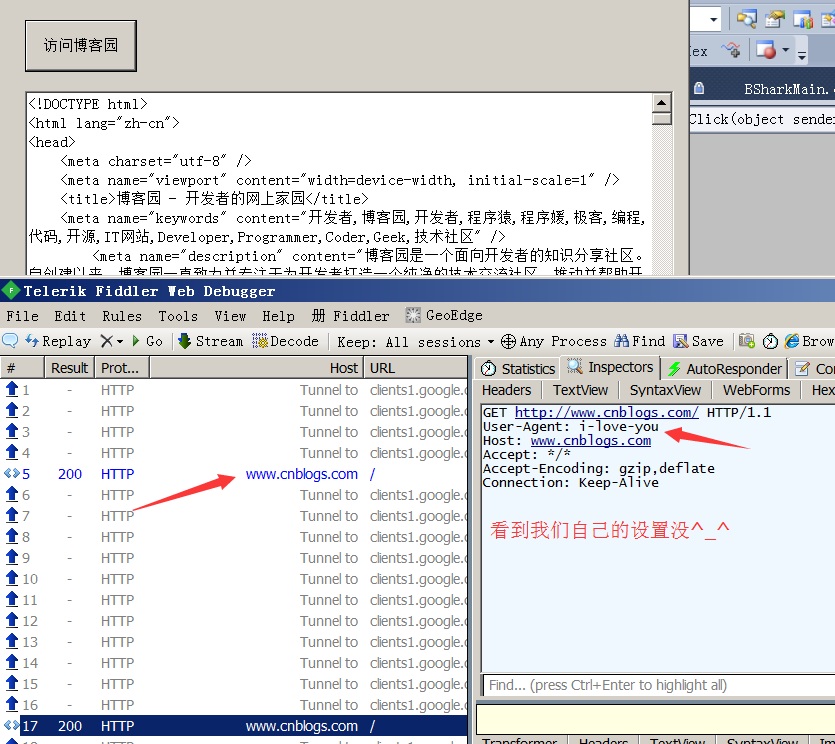Viewport: 835px width, 744px height.
Task: Open the combo box dropdown in Visual Studio toolbar
Action: 714,20
